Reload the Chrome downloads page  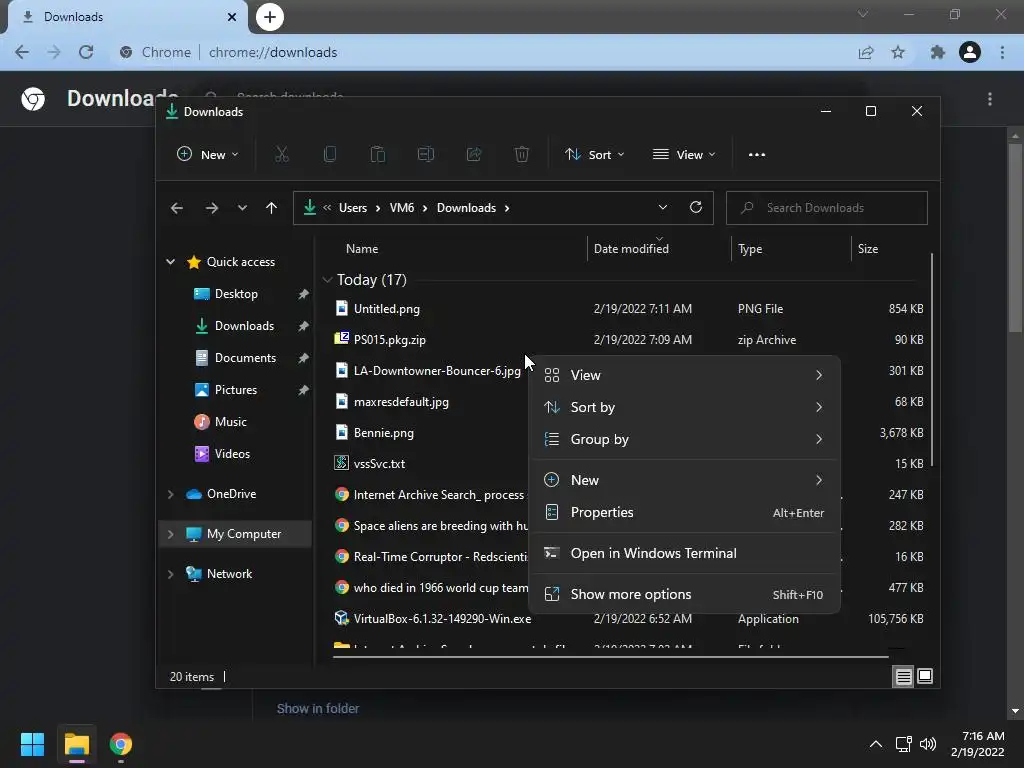click(x=86, y=52)
